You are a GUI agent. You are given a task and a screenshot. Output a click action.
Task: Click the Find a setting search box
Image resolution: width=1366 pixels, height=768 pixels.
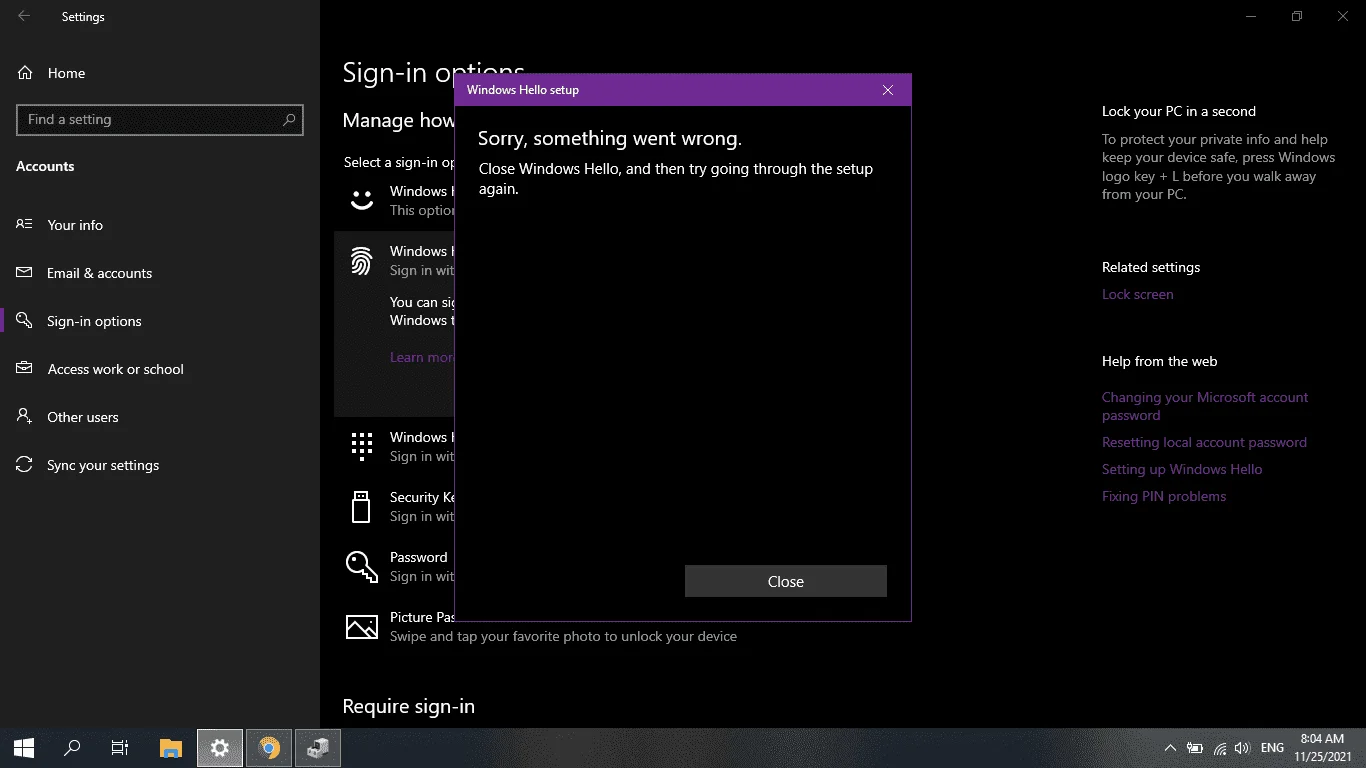(160, 119)
